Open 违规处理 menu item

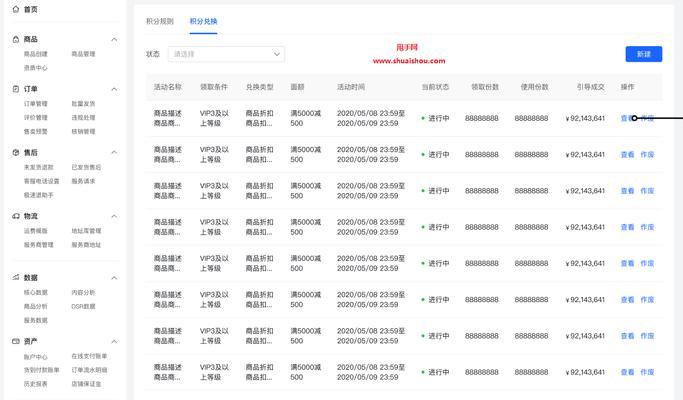tap(83, 118)
